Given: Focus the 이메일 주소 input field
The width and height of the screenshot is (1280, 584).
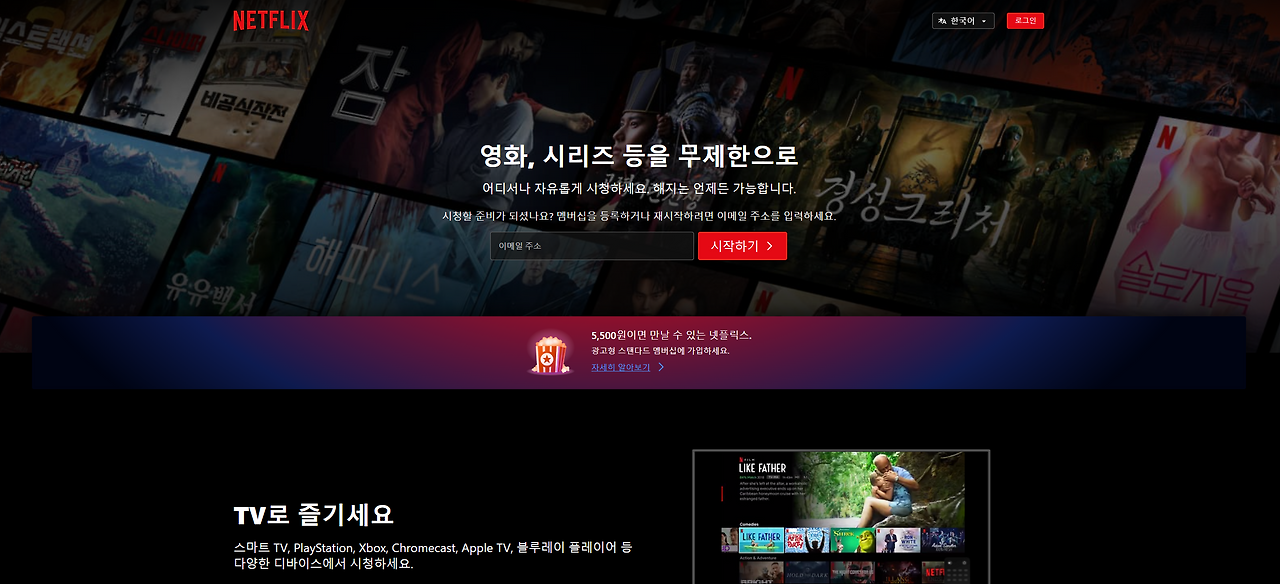Looking at the screenshot, I should pos(591,246).
